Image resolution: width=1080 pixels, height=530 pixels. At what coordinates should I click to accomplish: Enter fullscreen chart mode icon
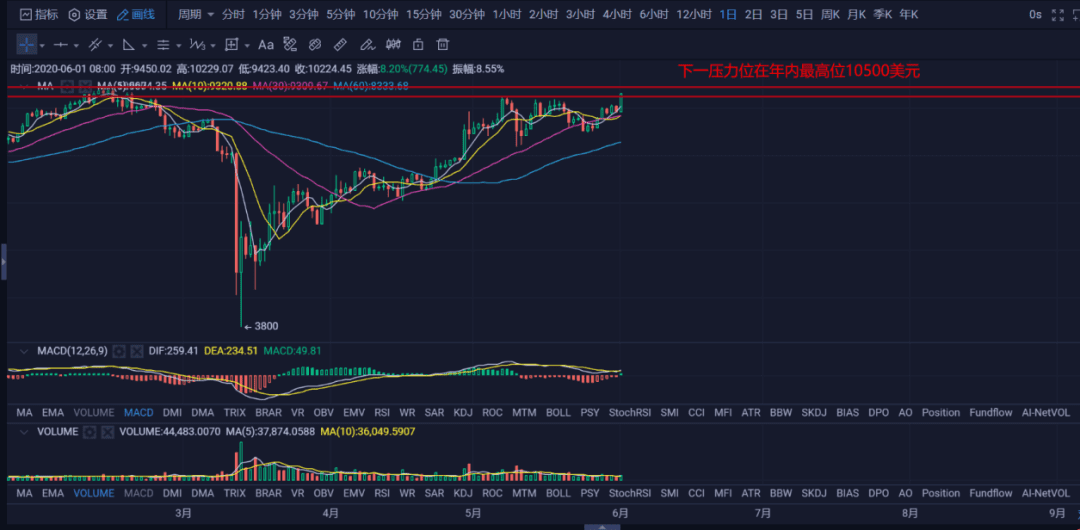(1058, 14)
